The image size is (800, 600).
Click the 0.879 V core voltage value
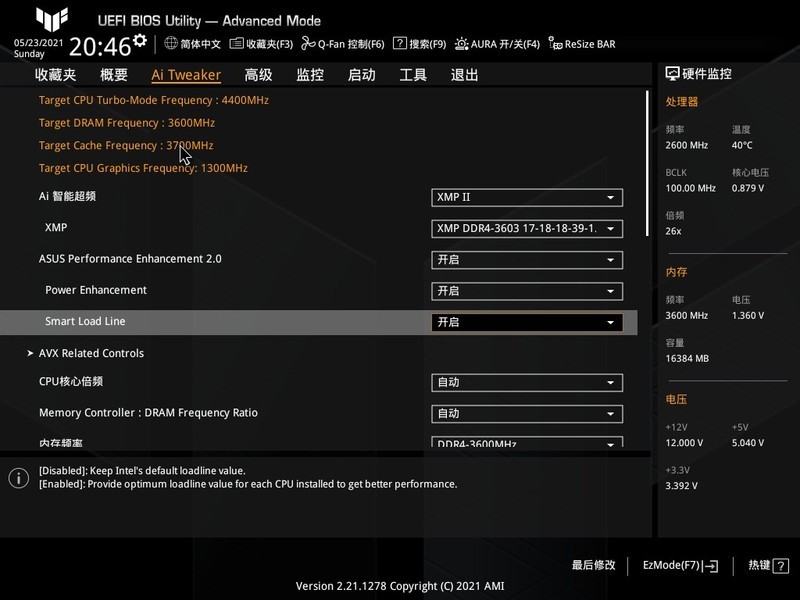click(x=748, y=188)
